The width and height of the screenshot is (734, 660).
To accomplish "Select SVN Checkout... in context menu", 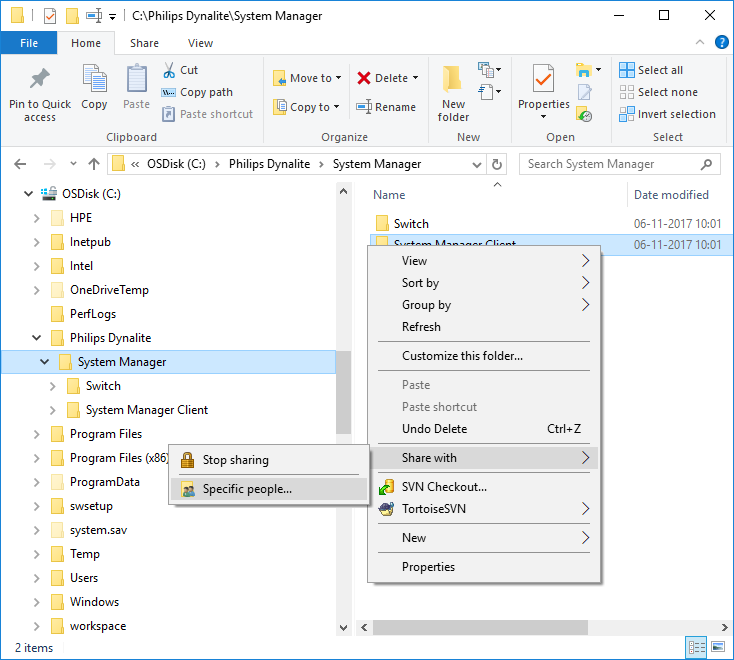I will pyautogui.click(x=444, y=487).
